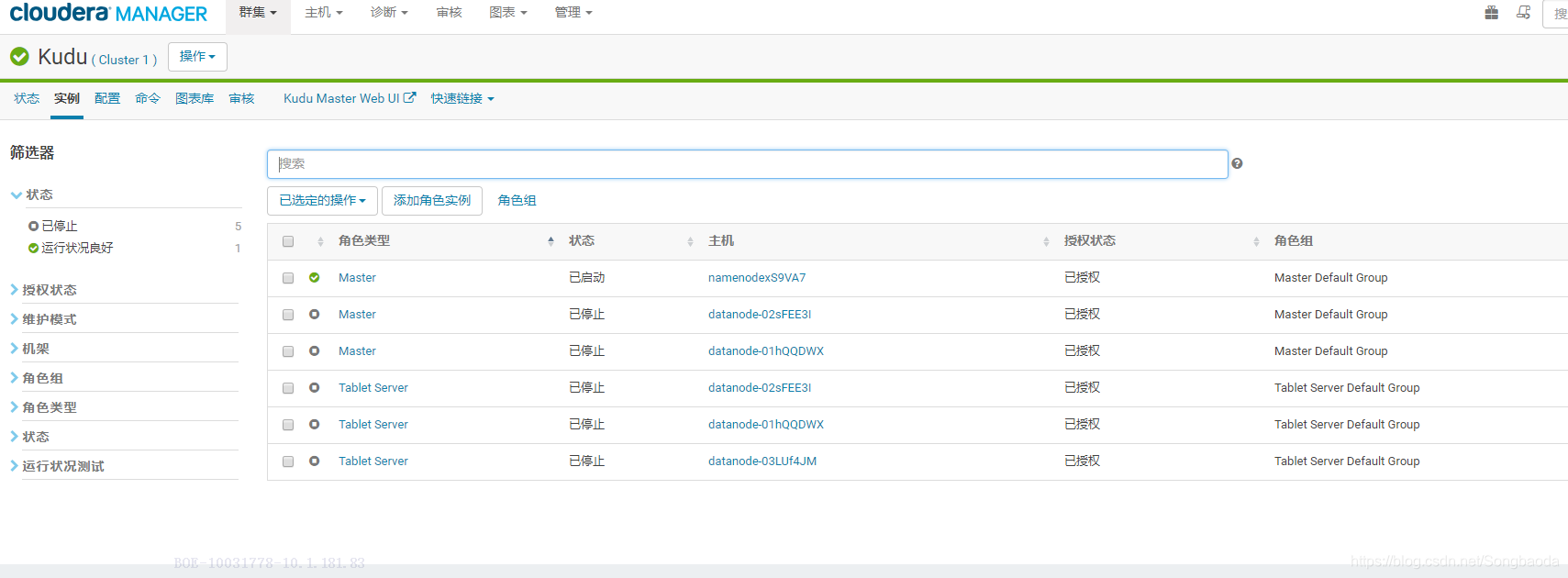Check the Master row checkbox for datanode-01hQQDWX

[x=288, y=351]
